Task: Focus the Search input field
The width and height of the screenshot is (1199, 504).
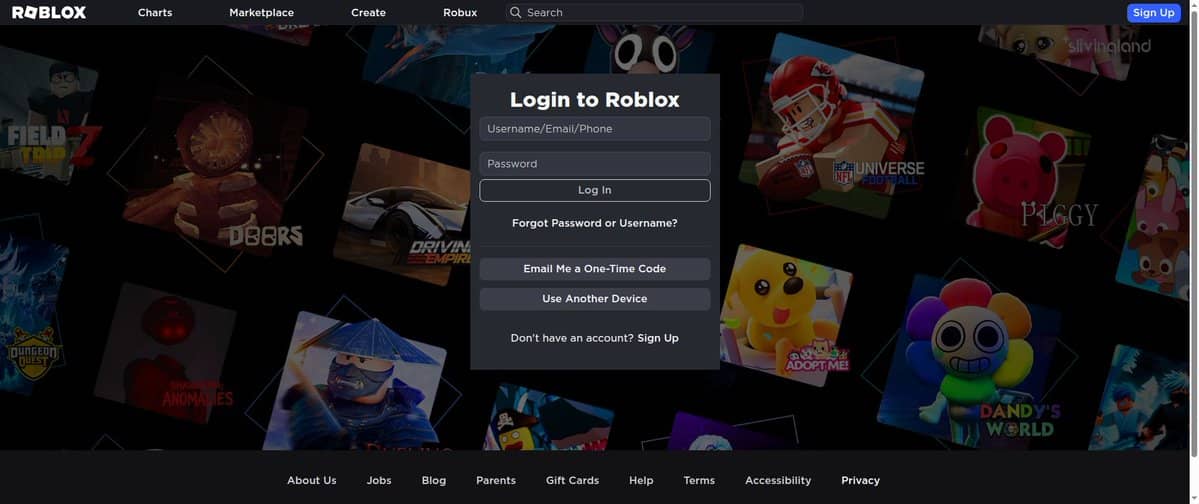Action: click(655, 12)
